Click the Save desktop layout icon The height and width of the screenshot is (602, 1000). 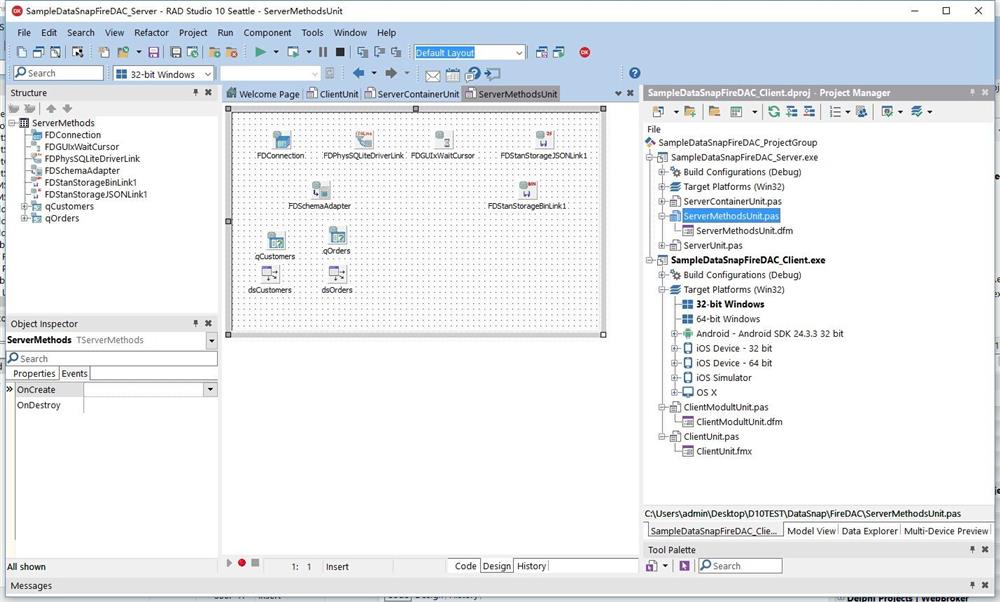[x=541, y=52]
